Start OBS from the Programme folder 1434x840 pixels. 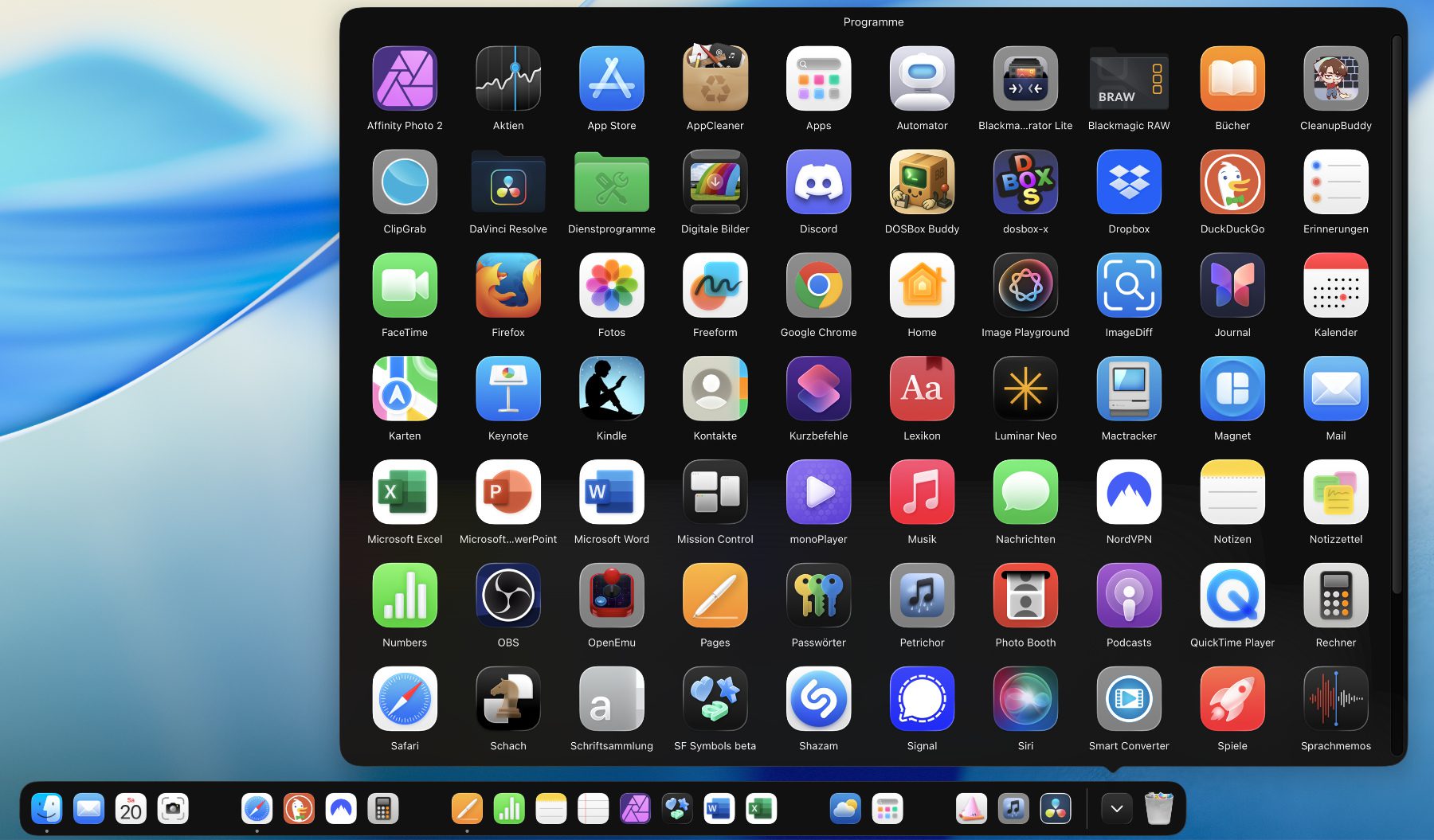pos(508,596)
